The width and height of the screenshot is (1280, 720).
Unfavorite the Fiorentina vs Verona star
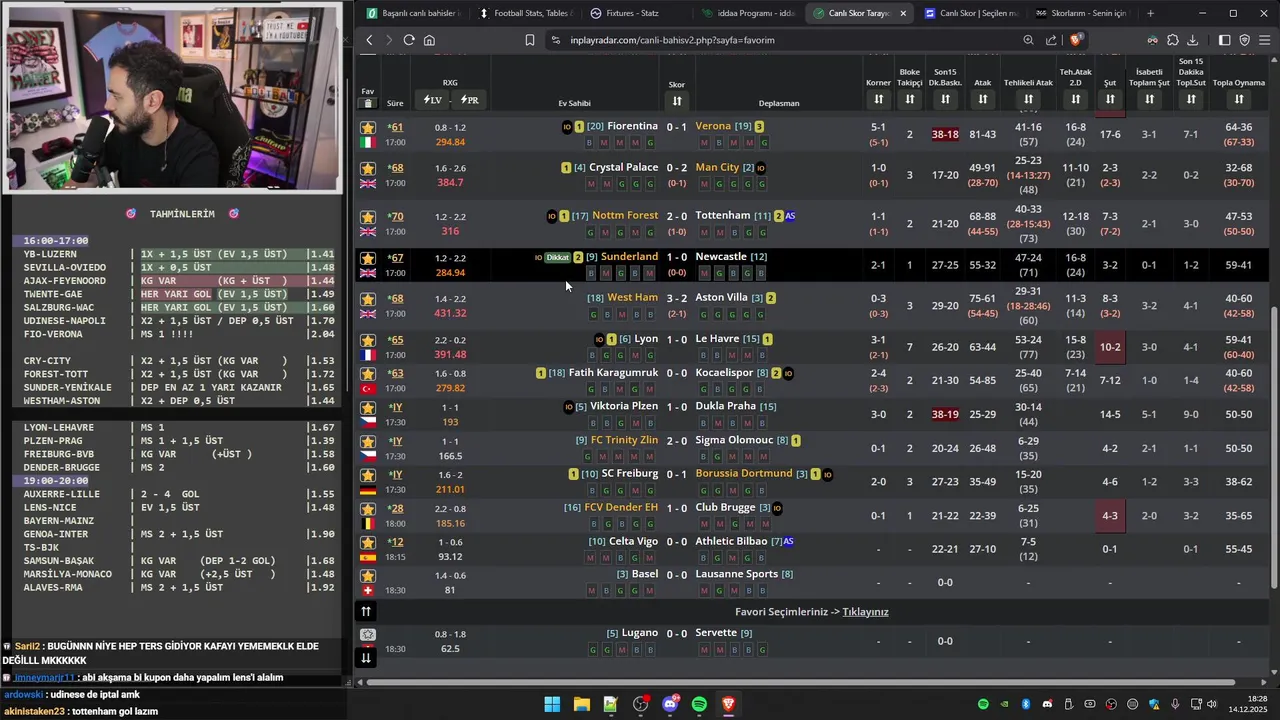[x=368, y=127]
